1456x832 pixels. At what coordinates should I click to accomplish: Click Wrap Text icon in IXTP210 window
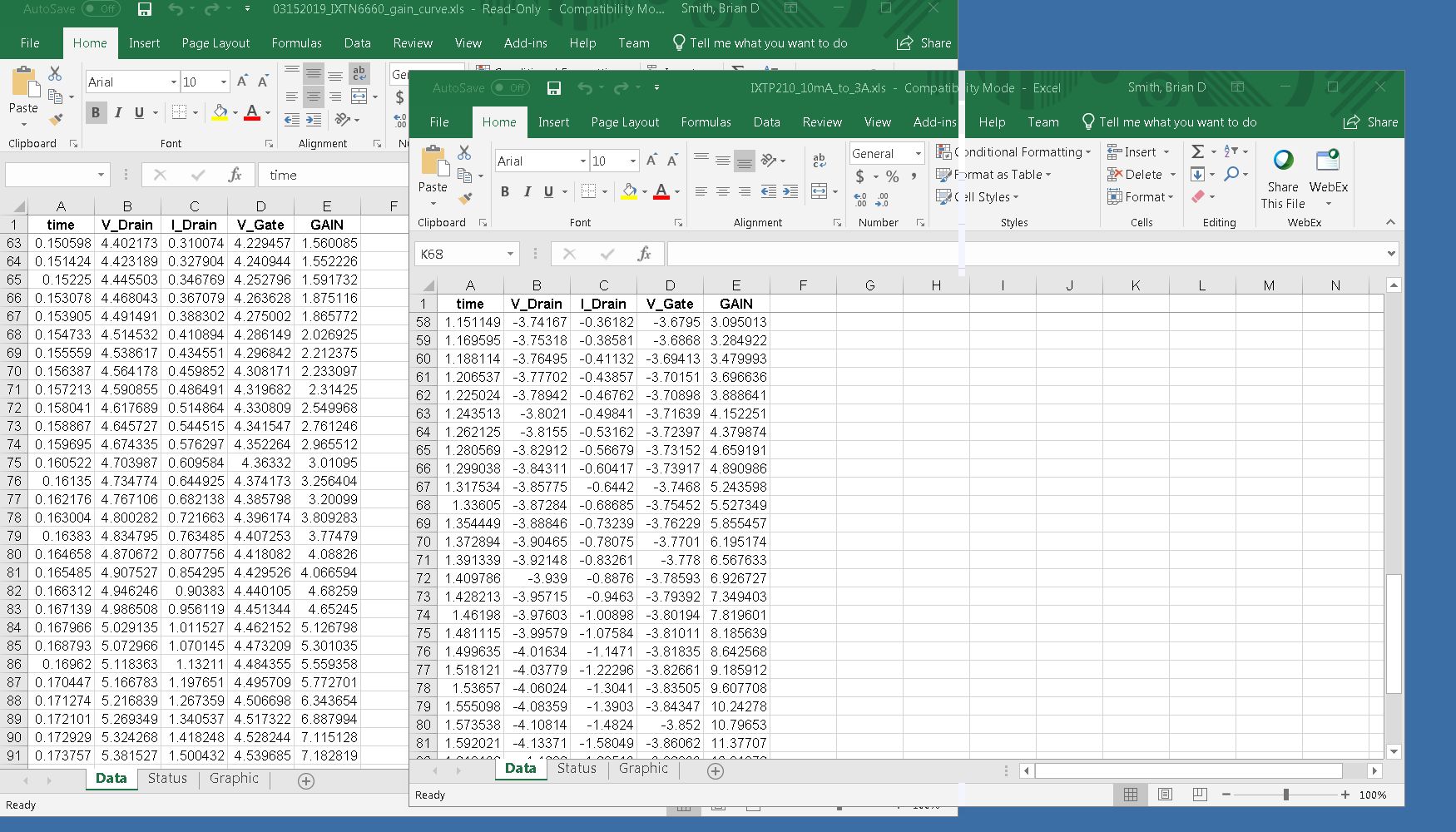point(820,161)
